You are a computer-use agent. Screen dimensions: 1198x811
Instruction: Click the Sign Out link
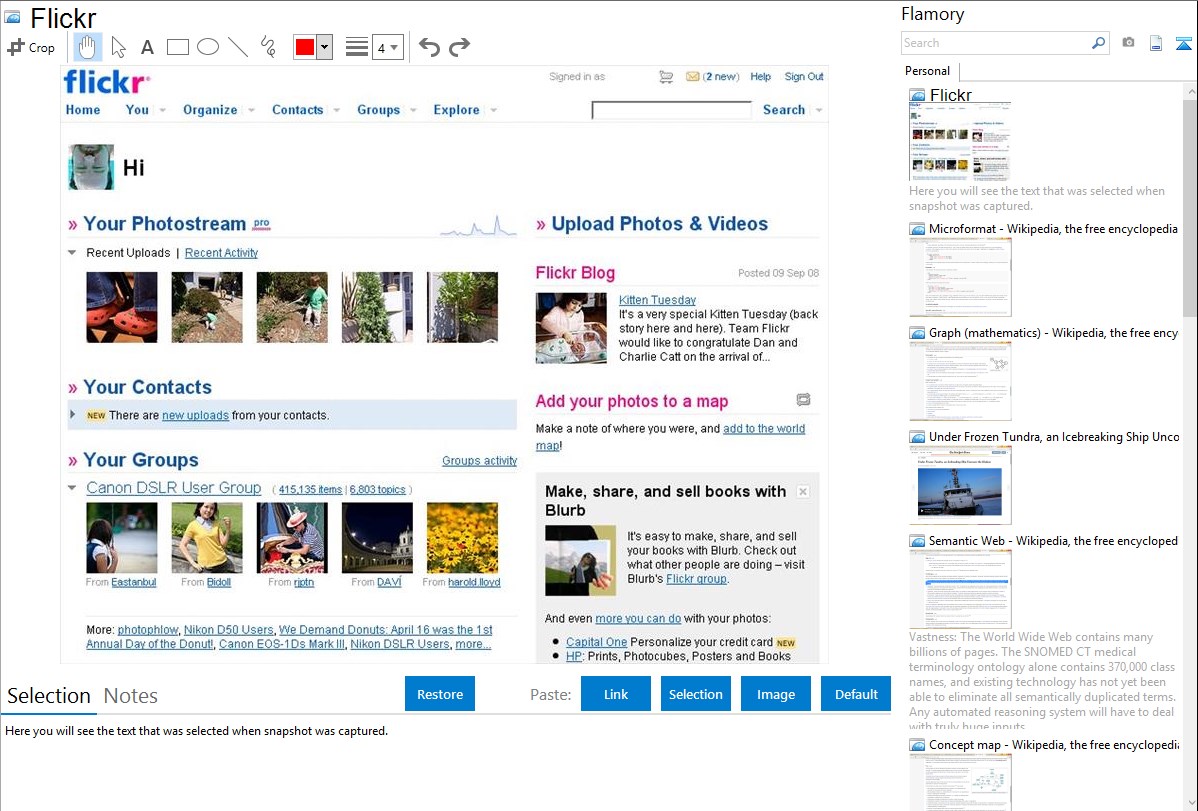pyautogui.click(x=804, y=76)
